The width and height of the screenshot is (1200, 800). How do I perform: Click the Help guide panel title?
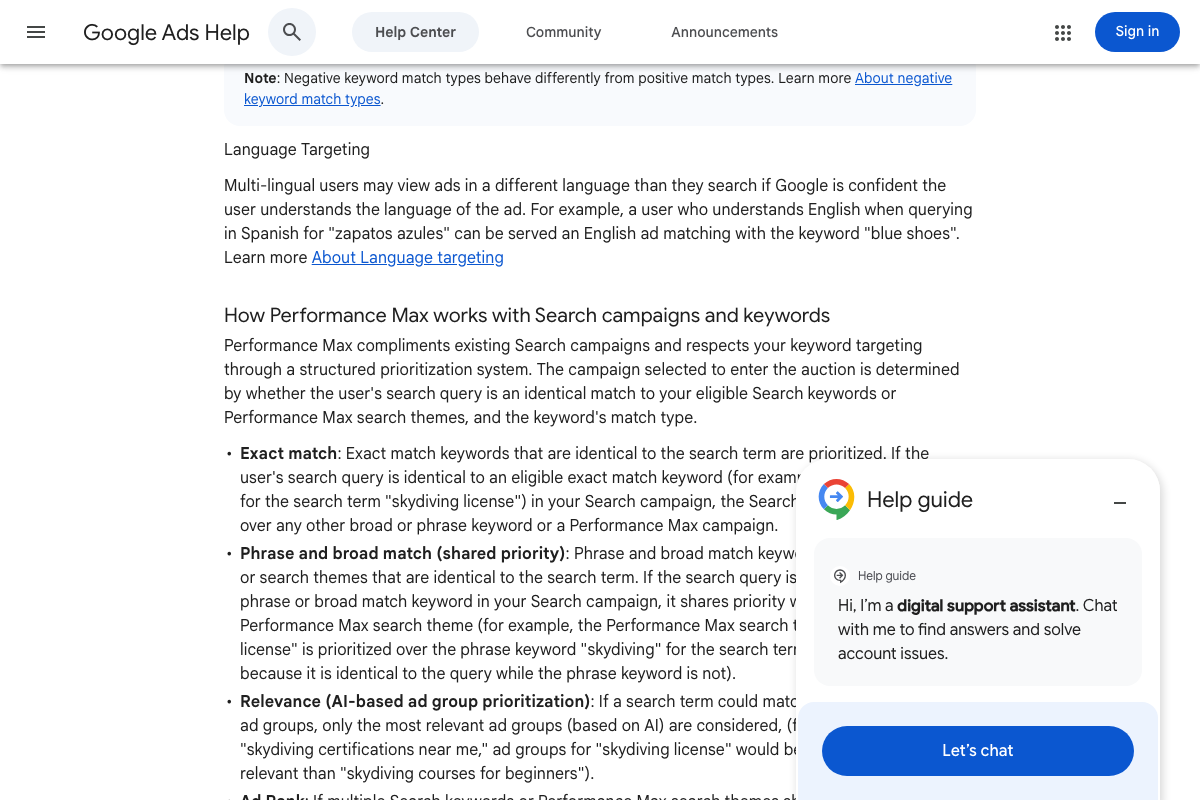tap(920, 500)
